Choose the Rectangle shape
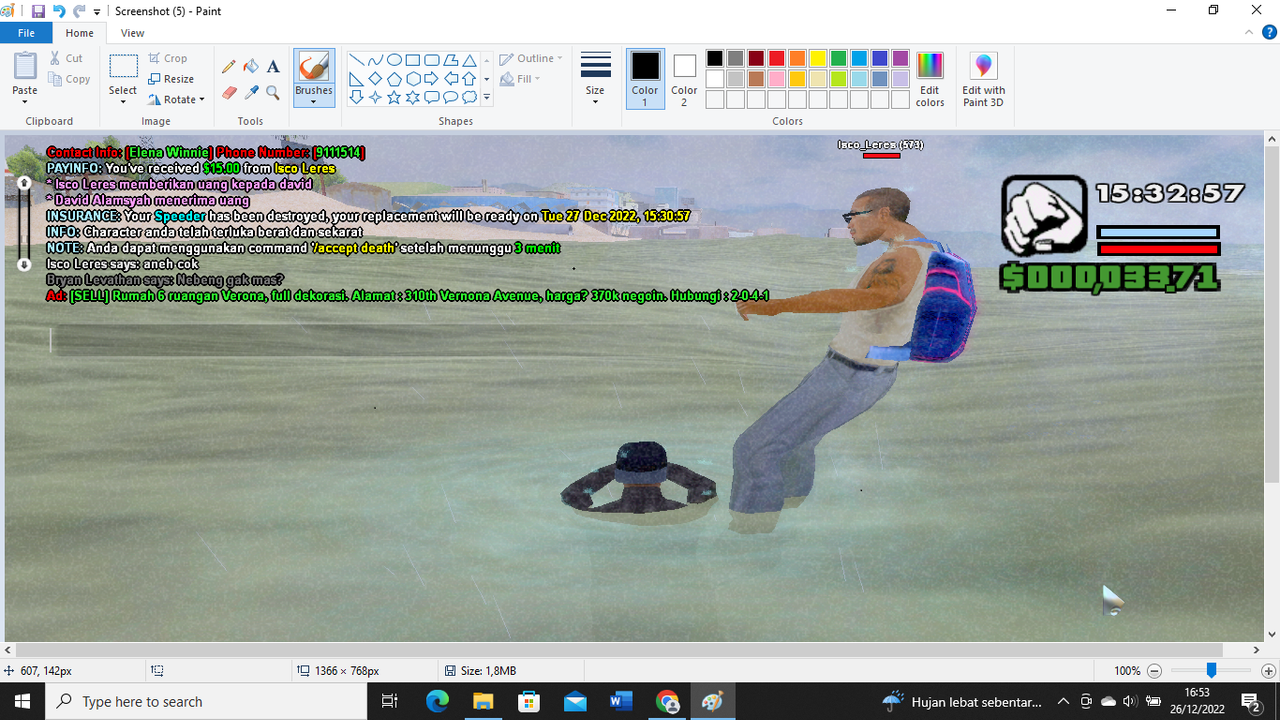 [413, 60]
